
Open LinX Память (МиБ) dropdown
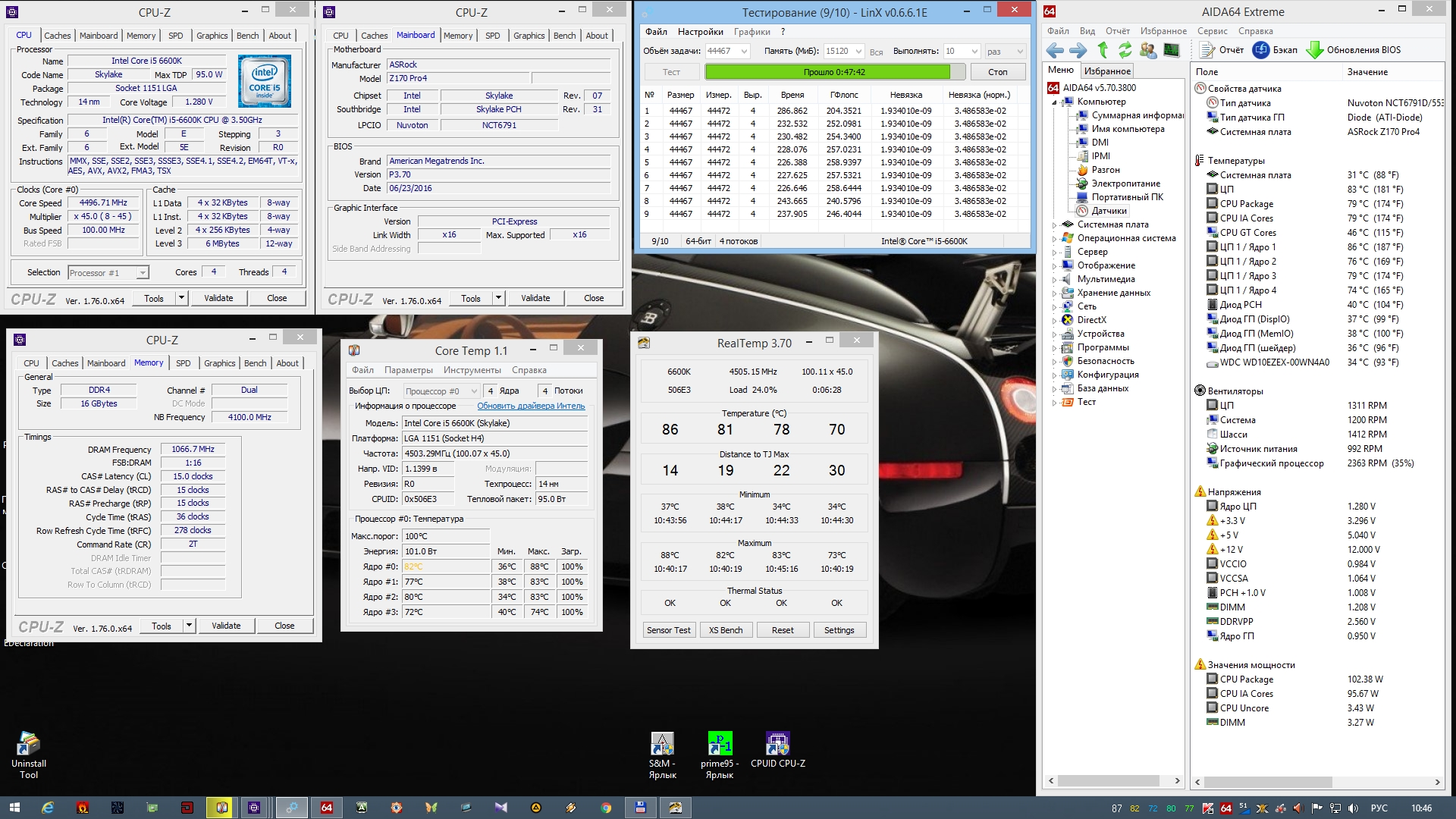coord(858,52)
